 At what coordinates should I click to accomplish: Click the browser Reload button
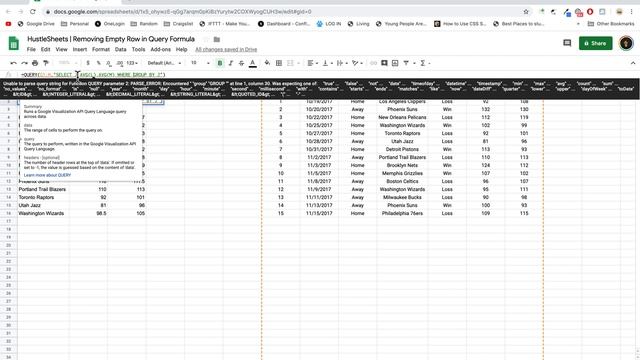click(x=33, y=11)
